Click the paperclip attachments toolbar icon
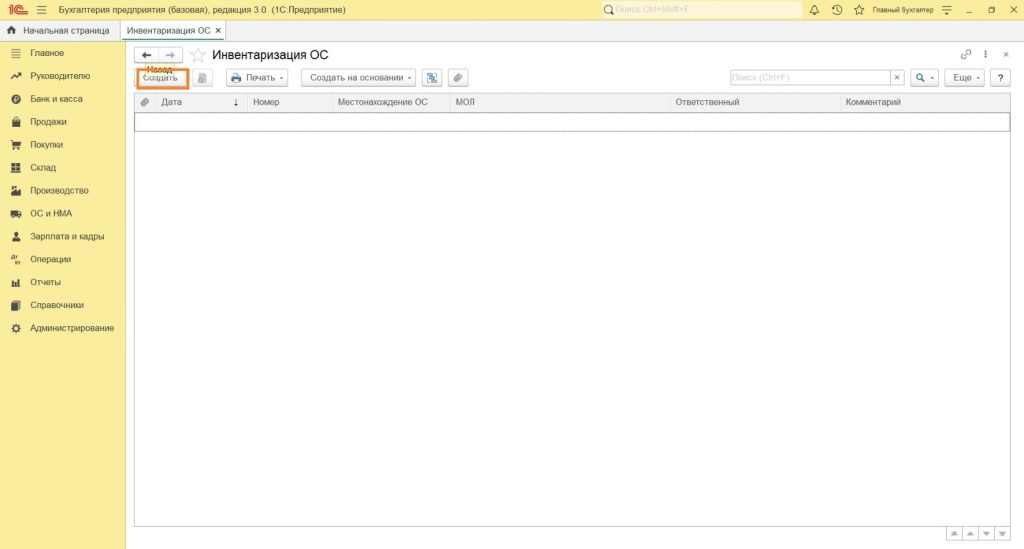1024x549 pixels. tap(458, 78)
